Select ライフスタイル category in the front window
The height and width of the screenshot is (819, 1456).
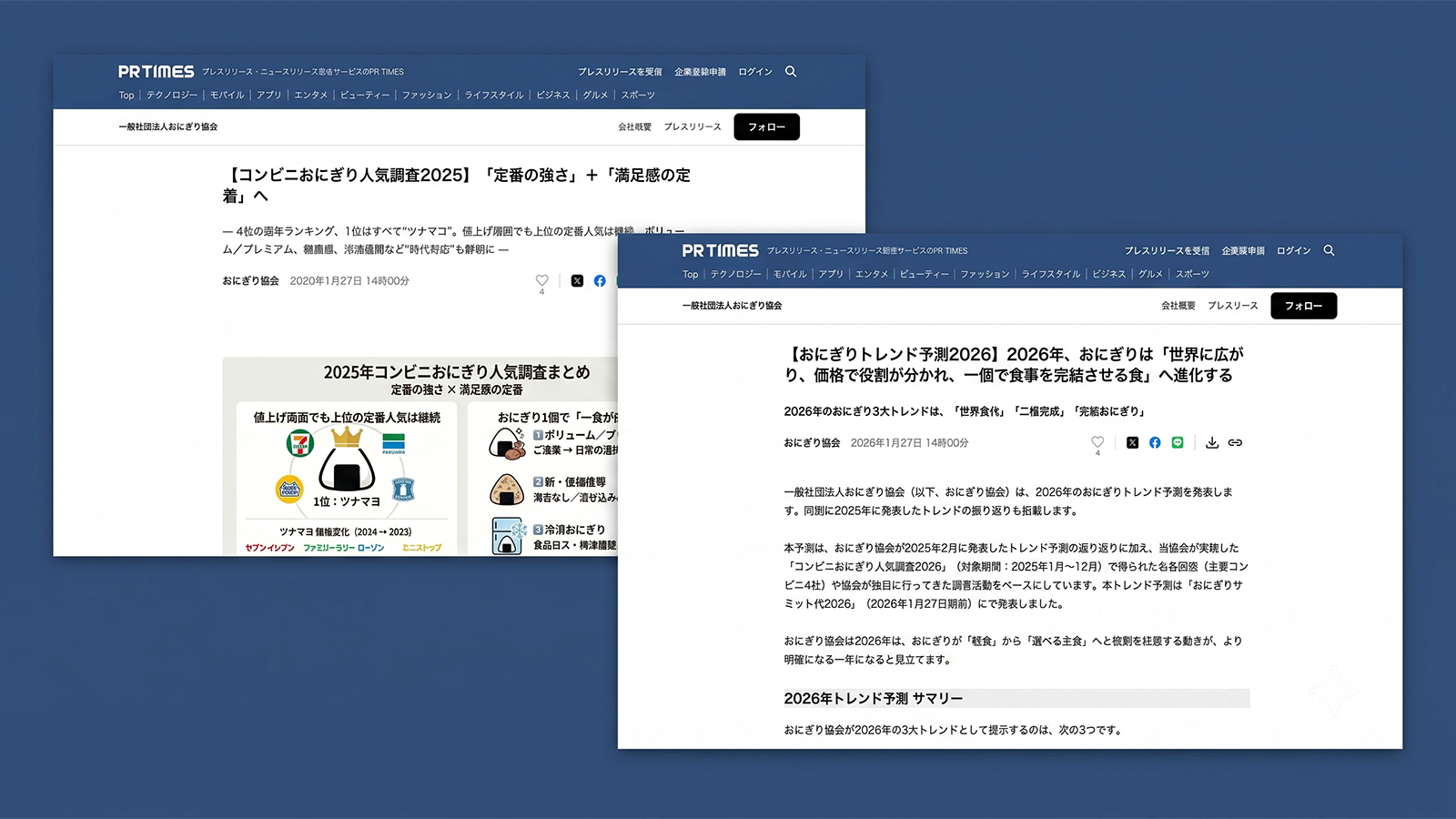pyautogui.click(x=1051, y=274)
